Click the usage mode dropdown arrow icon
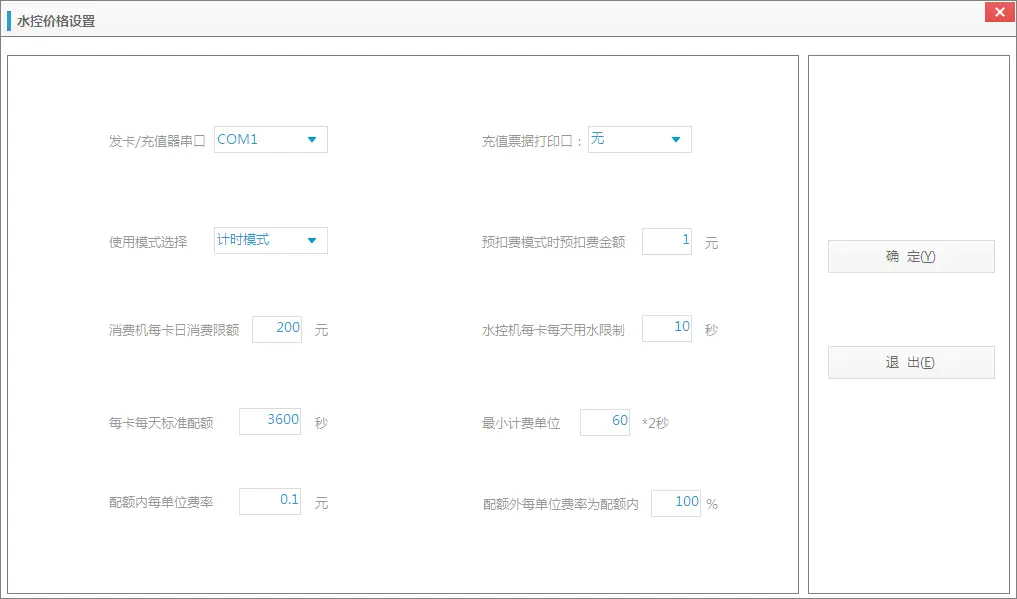Screen dimensions: 1017x599 pos(312,240)
